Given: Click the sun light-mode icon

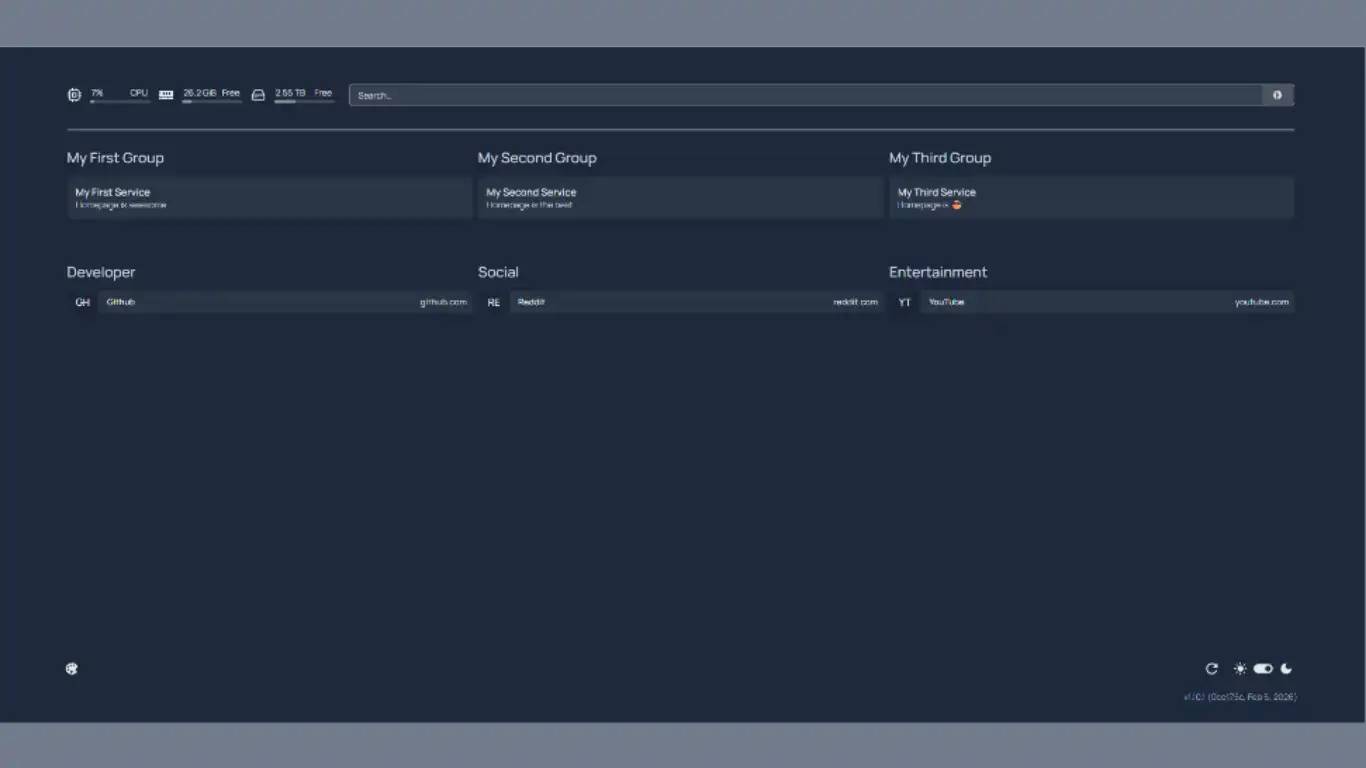Looking at the screenshot, I should pos(1240,669).
